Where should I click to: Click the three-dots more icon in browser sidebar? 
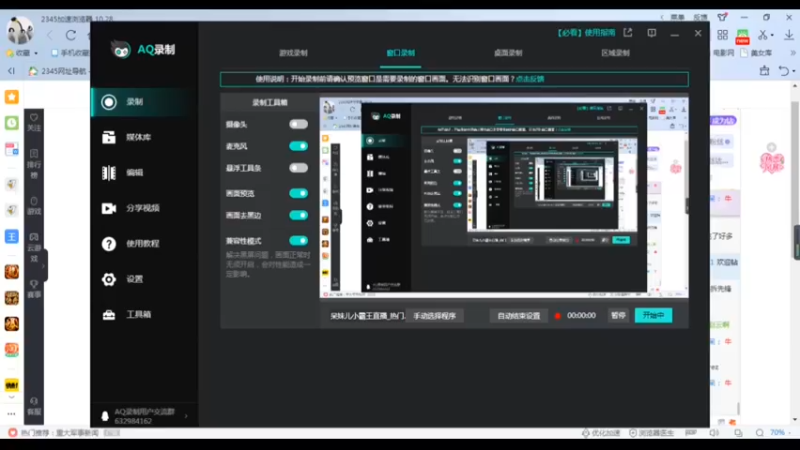point(11,414)
